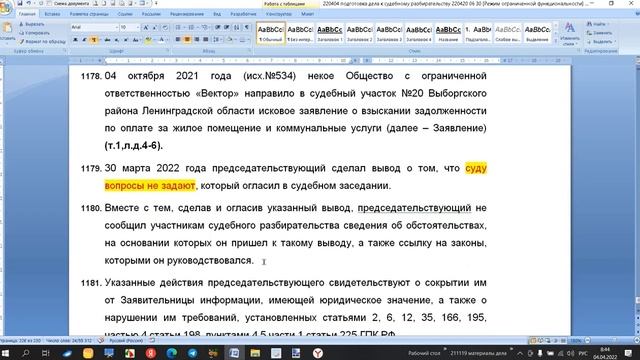The width and height of the screenshot is (640, 360).
Task: Open File Explorer from taskbar
Action: 255,353
